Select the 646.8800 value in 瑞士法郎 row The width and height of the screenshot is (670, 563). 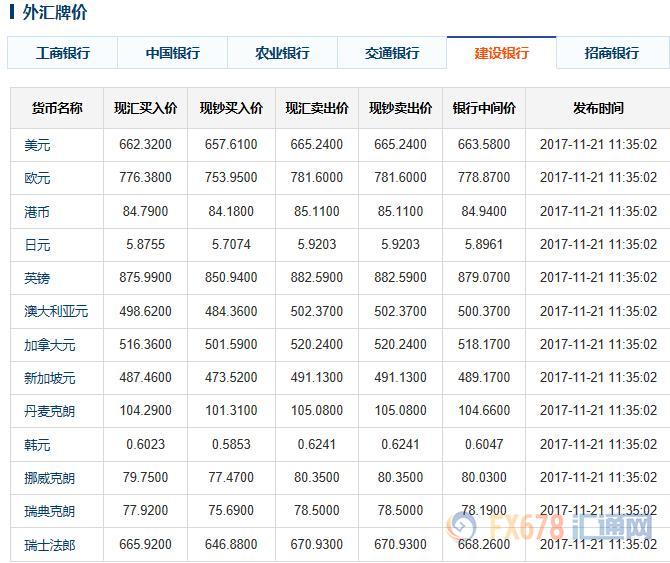pyautogui.click(x=231, y=544)
